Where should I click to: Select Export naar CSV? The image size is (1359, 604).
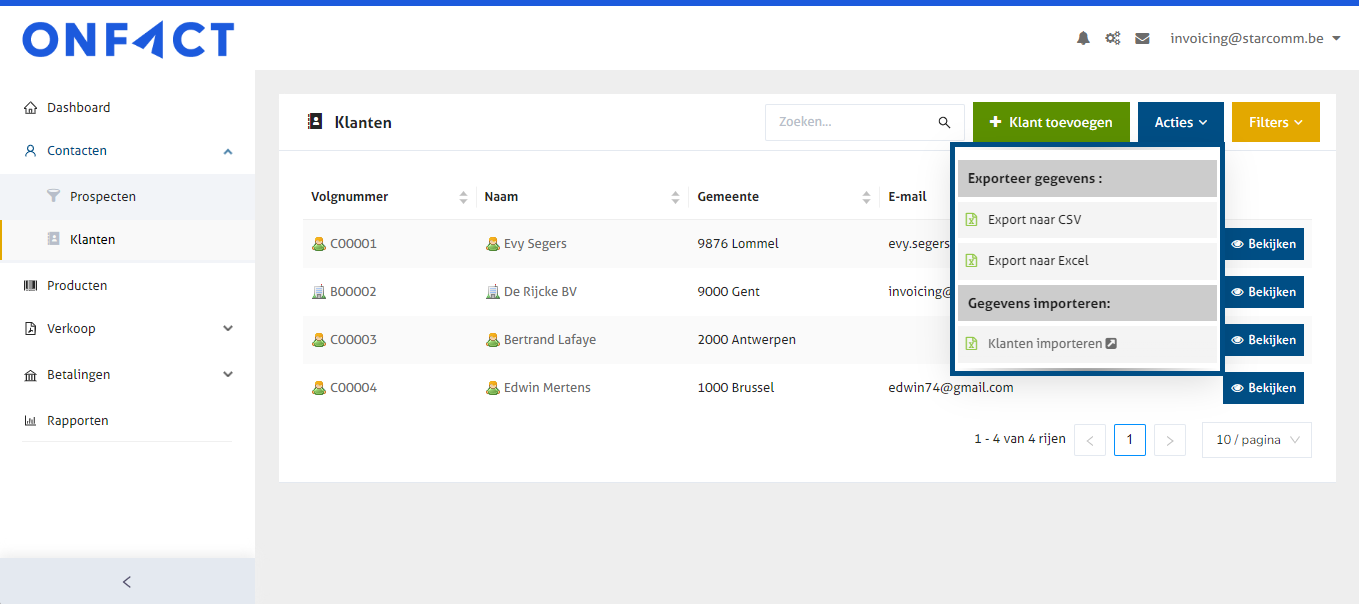tap(1034, 220)
